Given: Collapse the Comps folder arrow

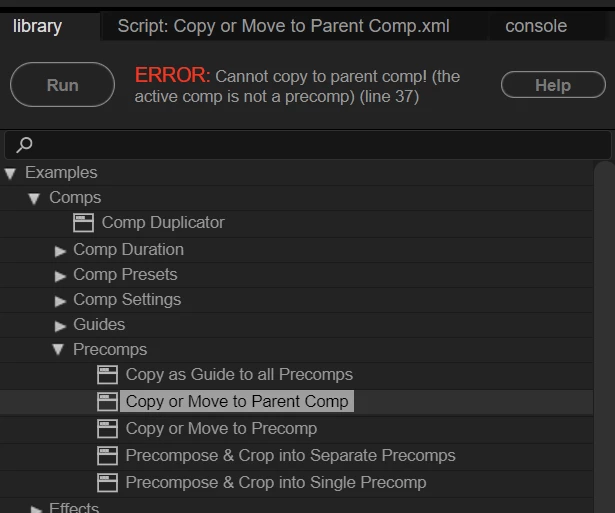Looking at the screenshot, I should pyautogui.click(x=35, y=199).
